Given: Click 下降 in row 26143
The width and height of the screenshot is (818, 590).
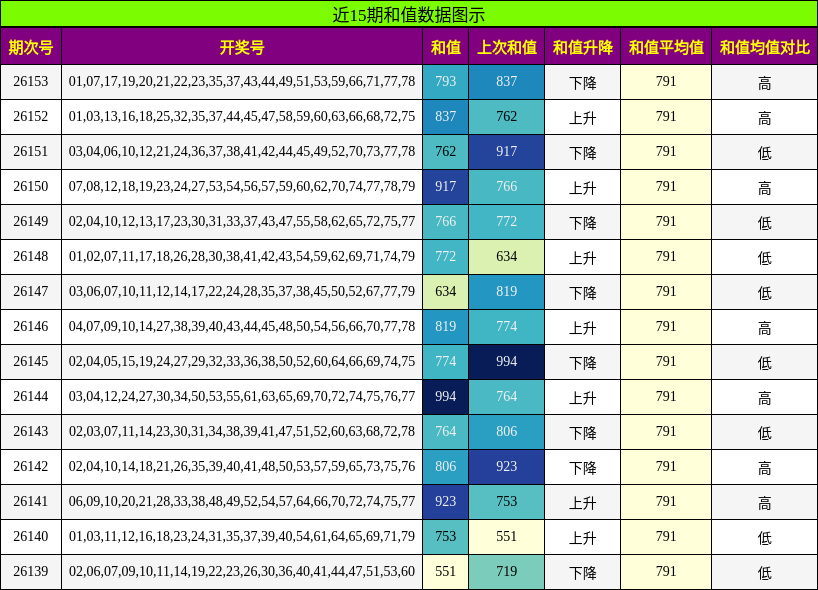Looking at the screenshot, I should pyautogui.click(x=583, y=432).
